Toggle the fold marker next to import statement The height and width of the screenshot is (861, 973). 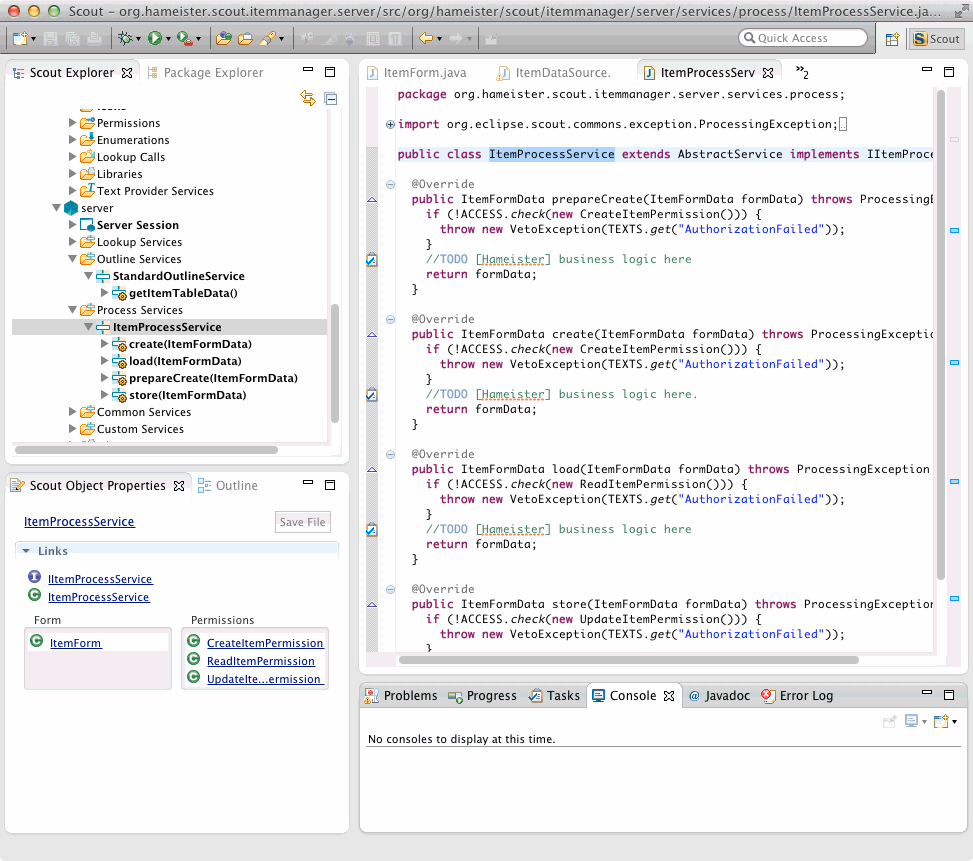[390, 125]
